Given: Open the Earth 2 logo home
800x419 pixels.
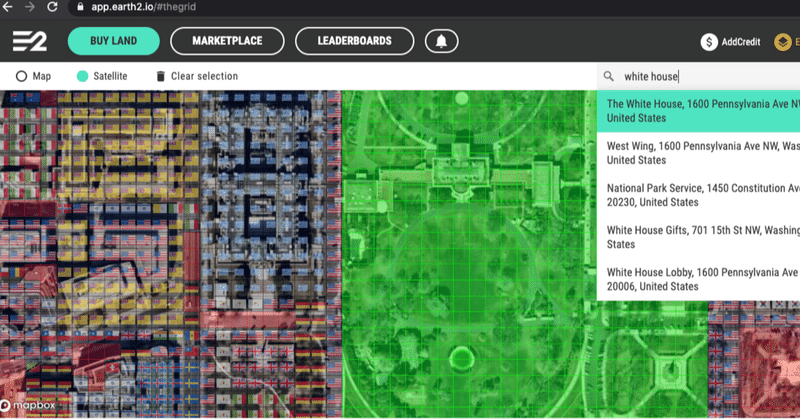Looking at the screenshot, I should click(30, 41).
